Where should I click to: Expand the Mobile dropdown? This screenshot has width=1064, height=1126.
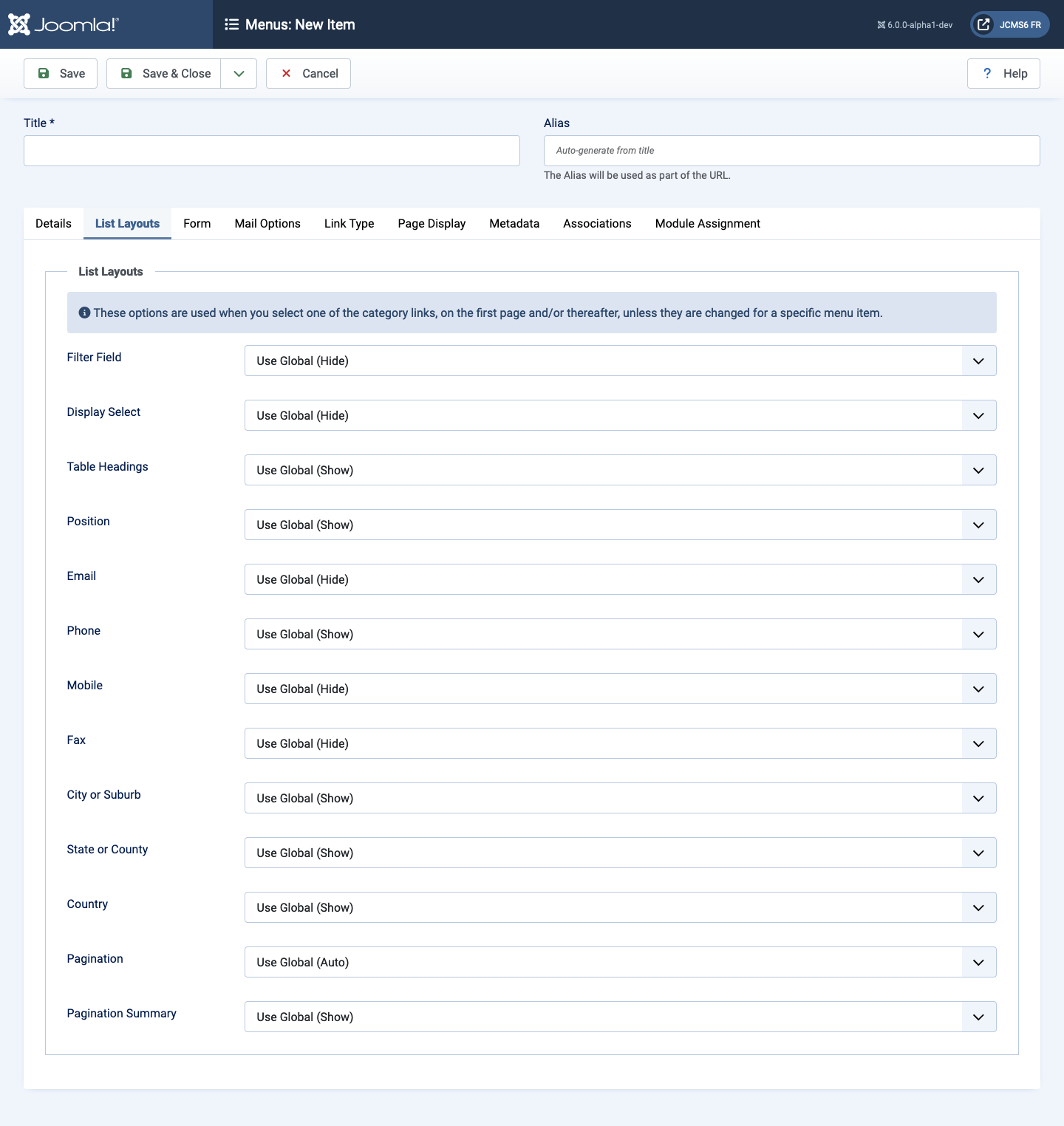tap(621, 689)
